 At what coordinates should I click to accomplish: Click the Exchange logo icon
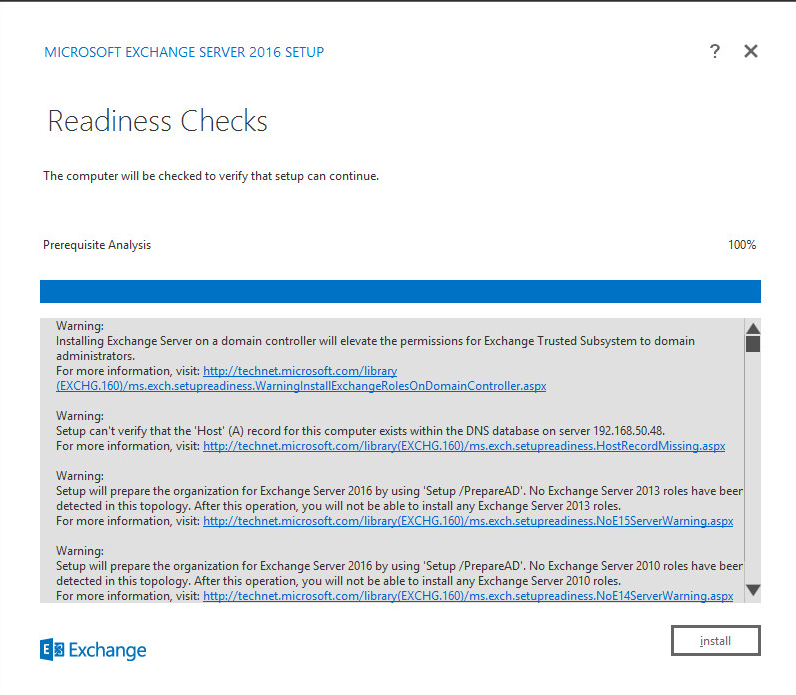[52, 650]
